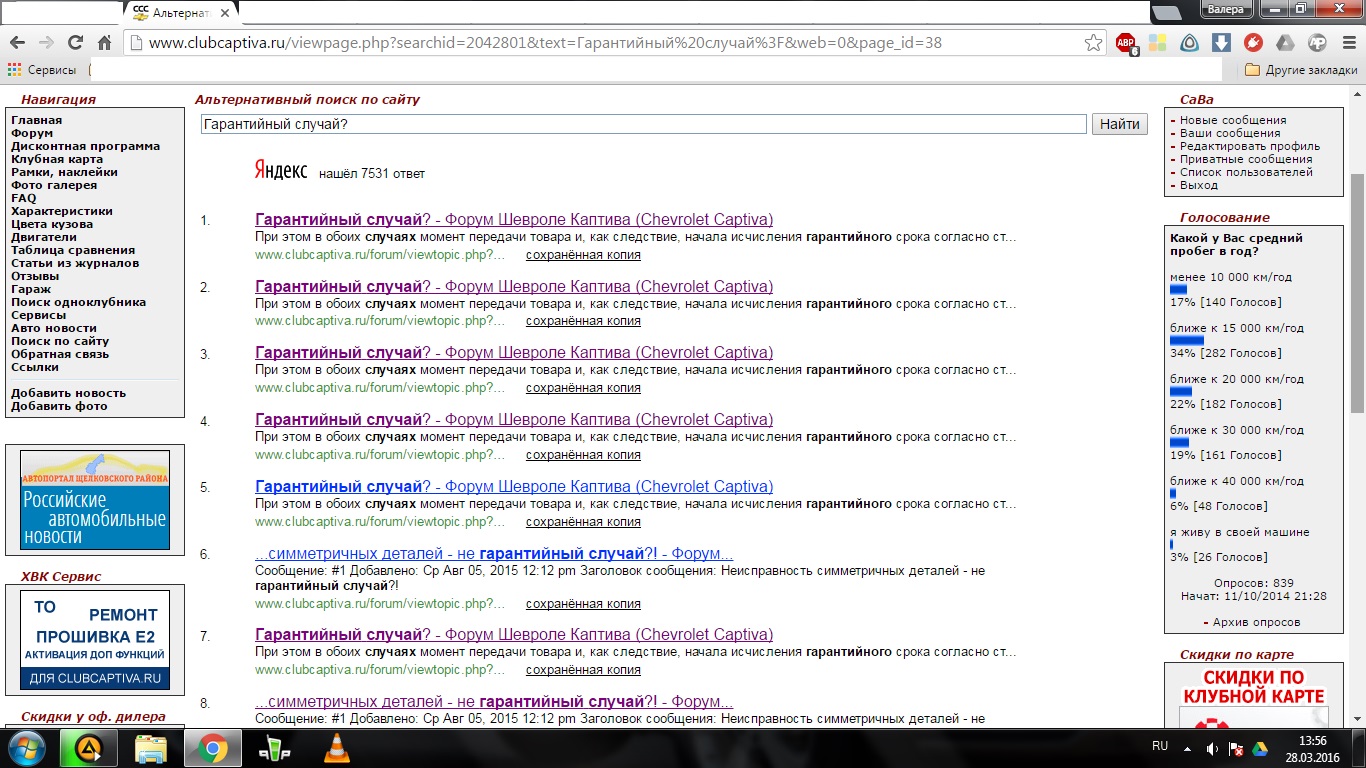
Task: Open Новые сообщения in user panel
Action: (1233, 120)
